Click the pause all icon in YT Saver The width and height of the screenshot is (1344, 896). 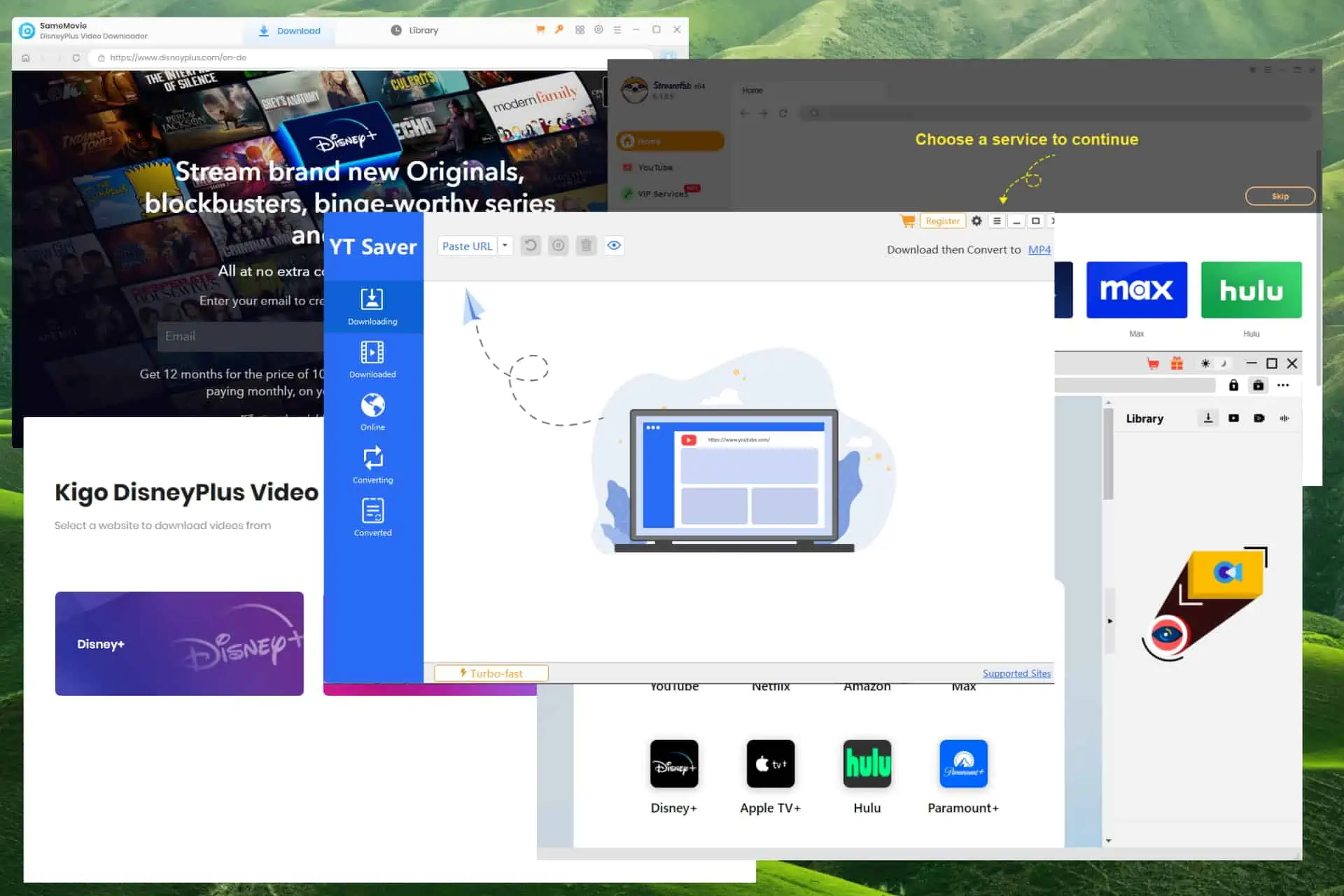point(558,246)
